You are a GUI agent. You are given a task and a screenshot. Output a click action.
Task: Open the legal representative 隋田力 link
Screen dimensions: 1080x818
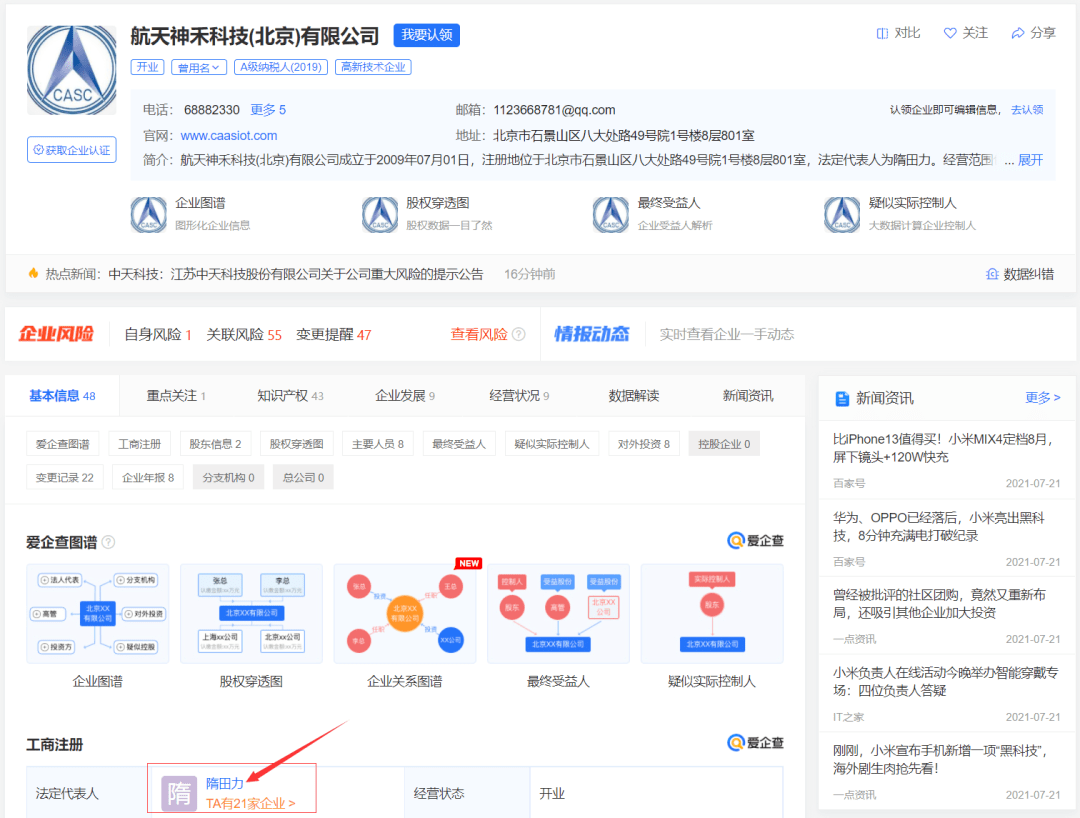(x=225, y=784)
